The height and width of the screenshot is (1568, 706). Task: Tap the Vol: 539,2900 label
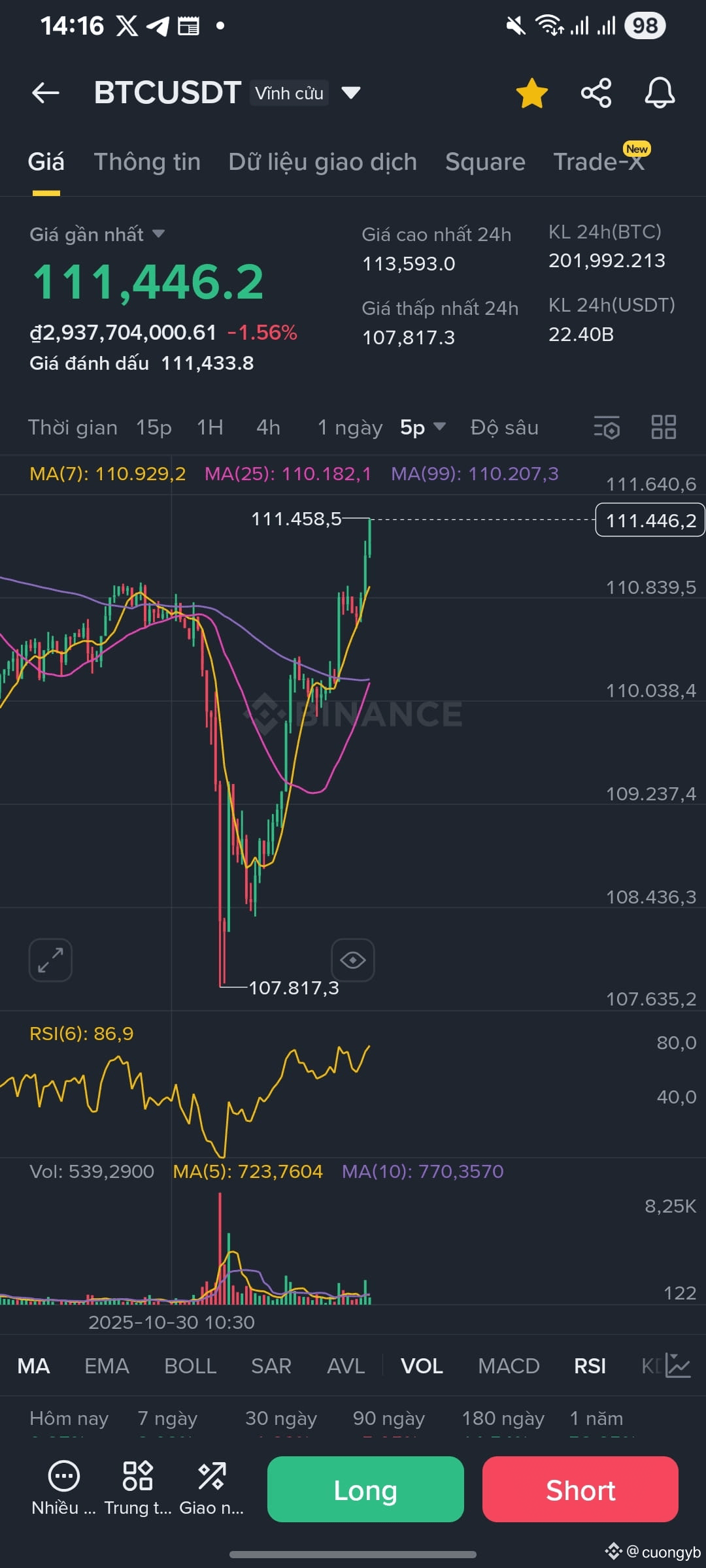point(92,1171)
